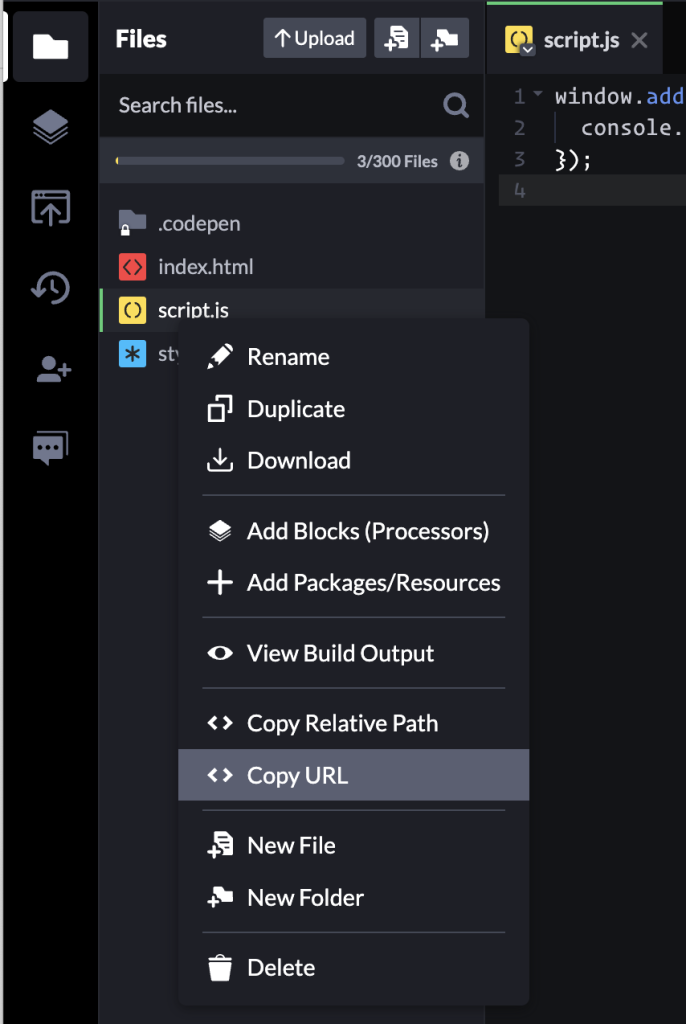Close the script.js editor tab
This screenshot has height=1024, width=686.
pos(640,40)
